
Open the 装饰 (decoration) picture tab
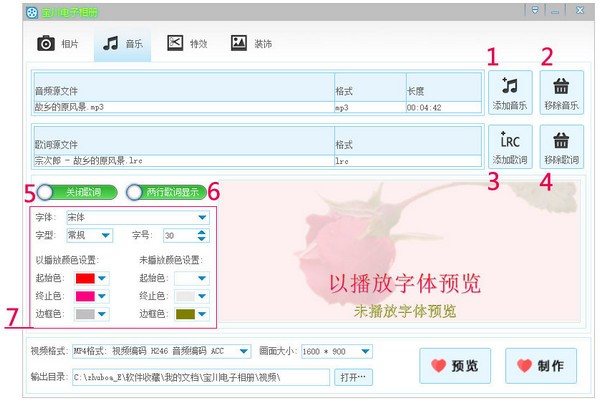tap(252, 44)
